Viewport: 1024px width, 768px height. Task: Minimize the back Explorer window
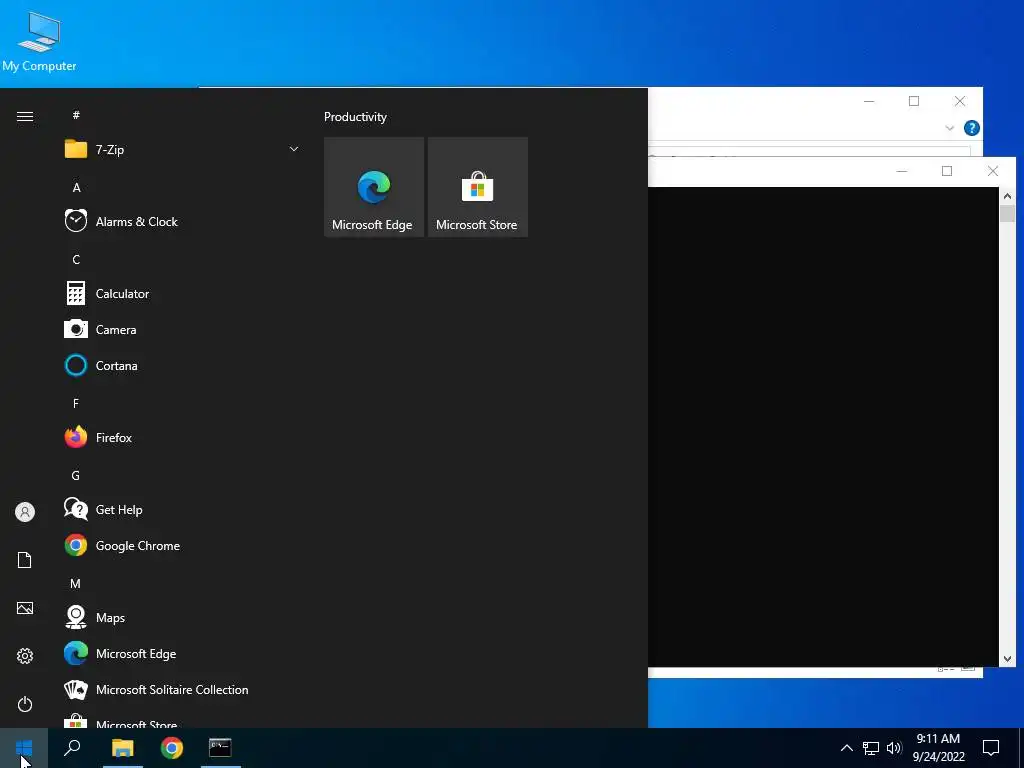[869, 102]
